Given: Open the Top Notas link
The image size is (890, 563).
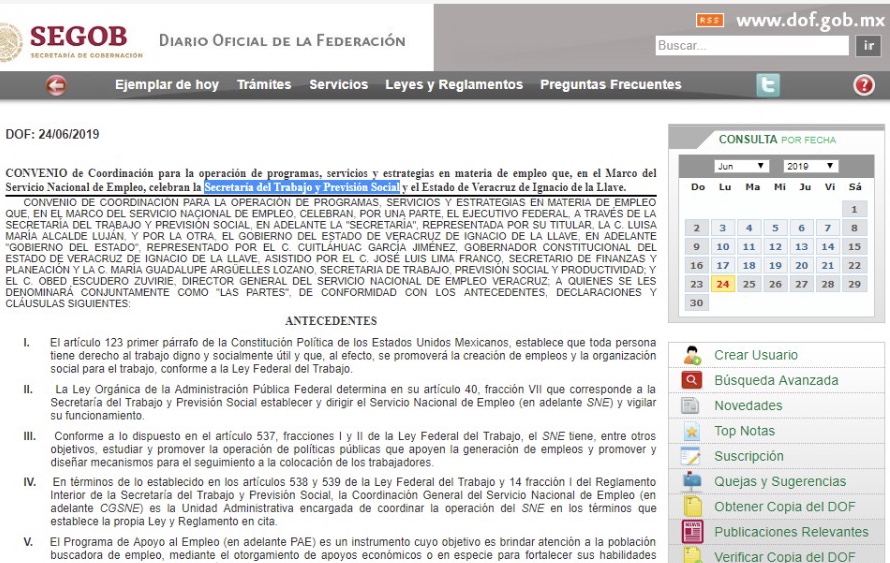Looking at the screenshot, I should (744, 431).
